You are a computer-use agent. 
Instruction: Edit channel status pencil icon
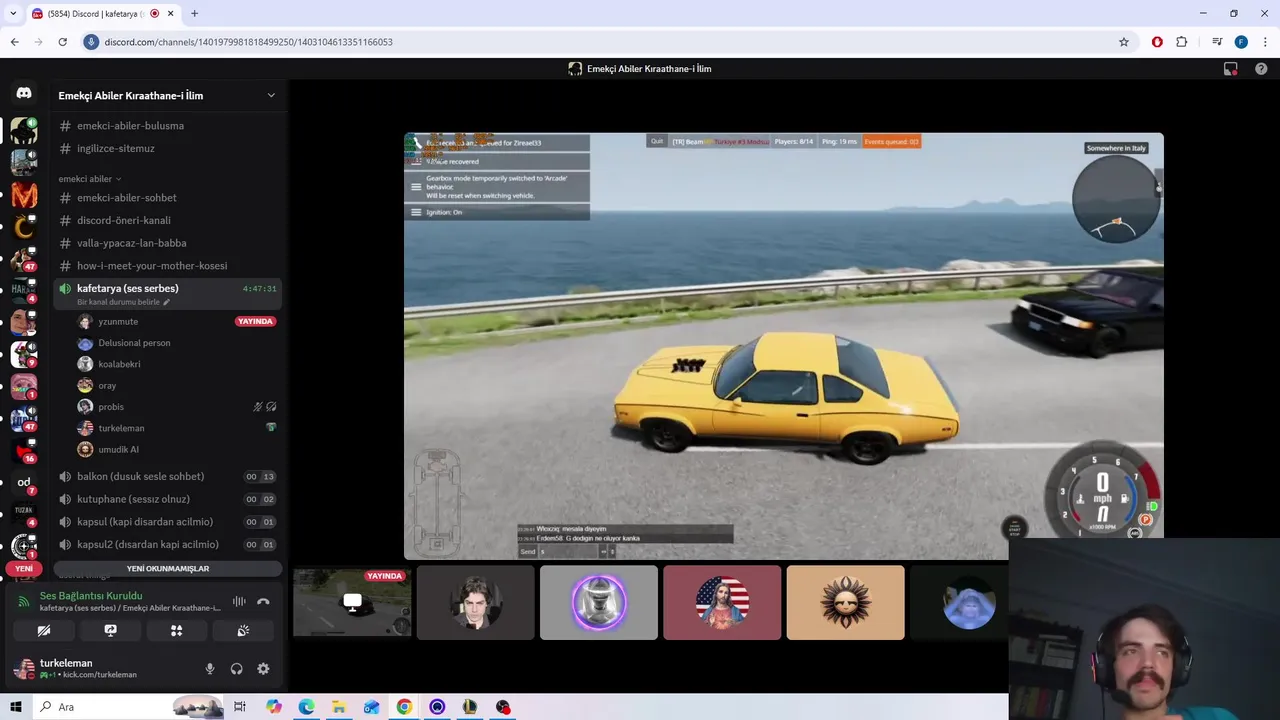167,302
